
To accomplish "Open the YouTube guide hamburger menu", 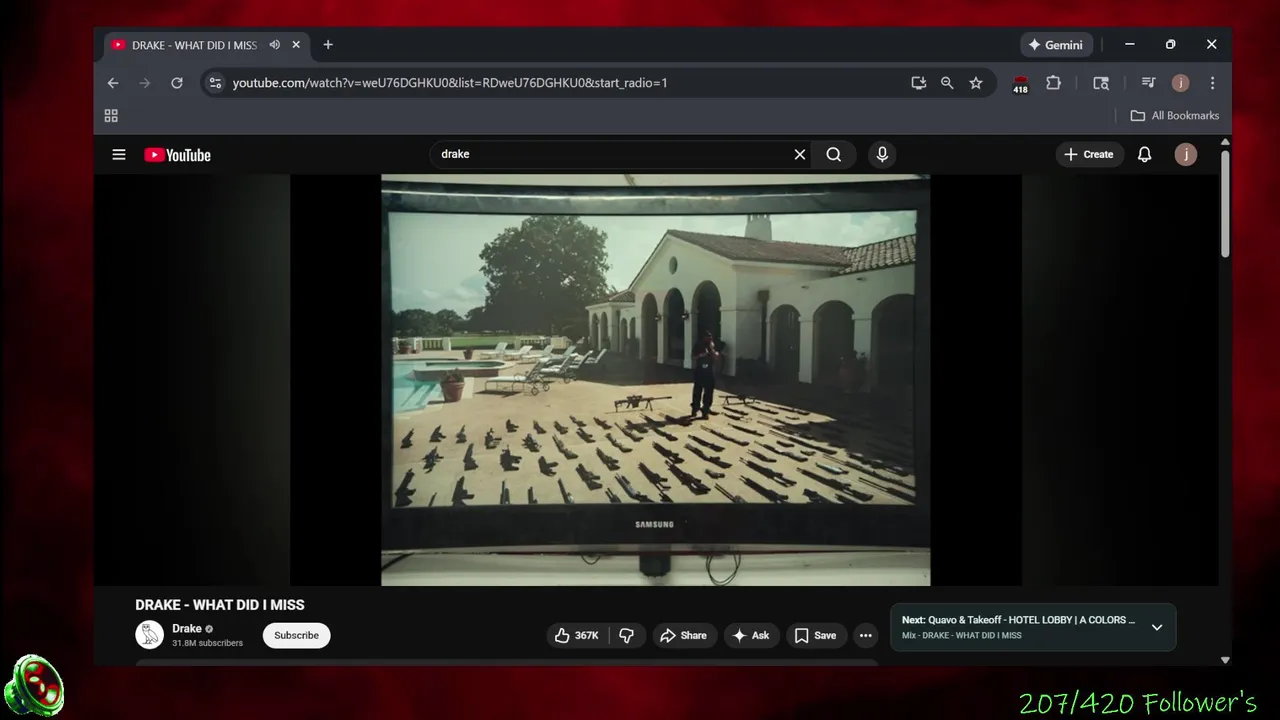I will (119, 155).
